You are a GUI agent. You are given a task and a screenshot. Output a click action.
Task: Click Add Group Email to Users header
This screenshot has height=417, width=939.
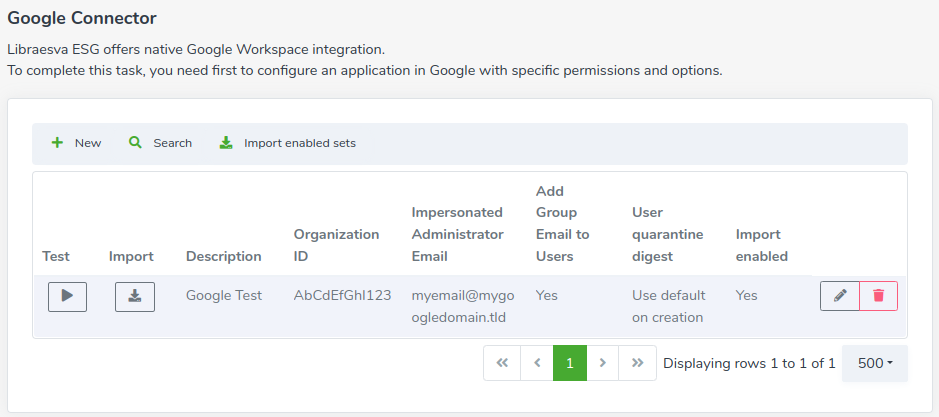562,223
